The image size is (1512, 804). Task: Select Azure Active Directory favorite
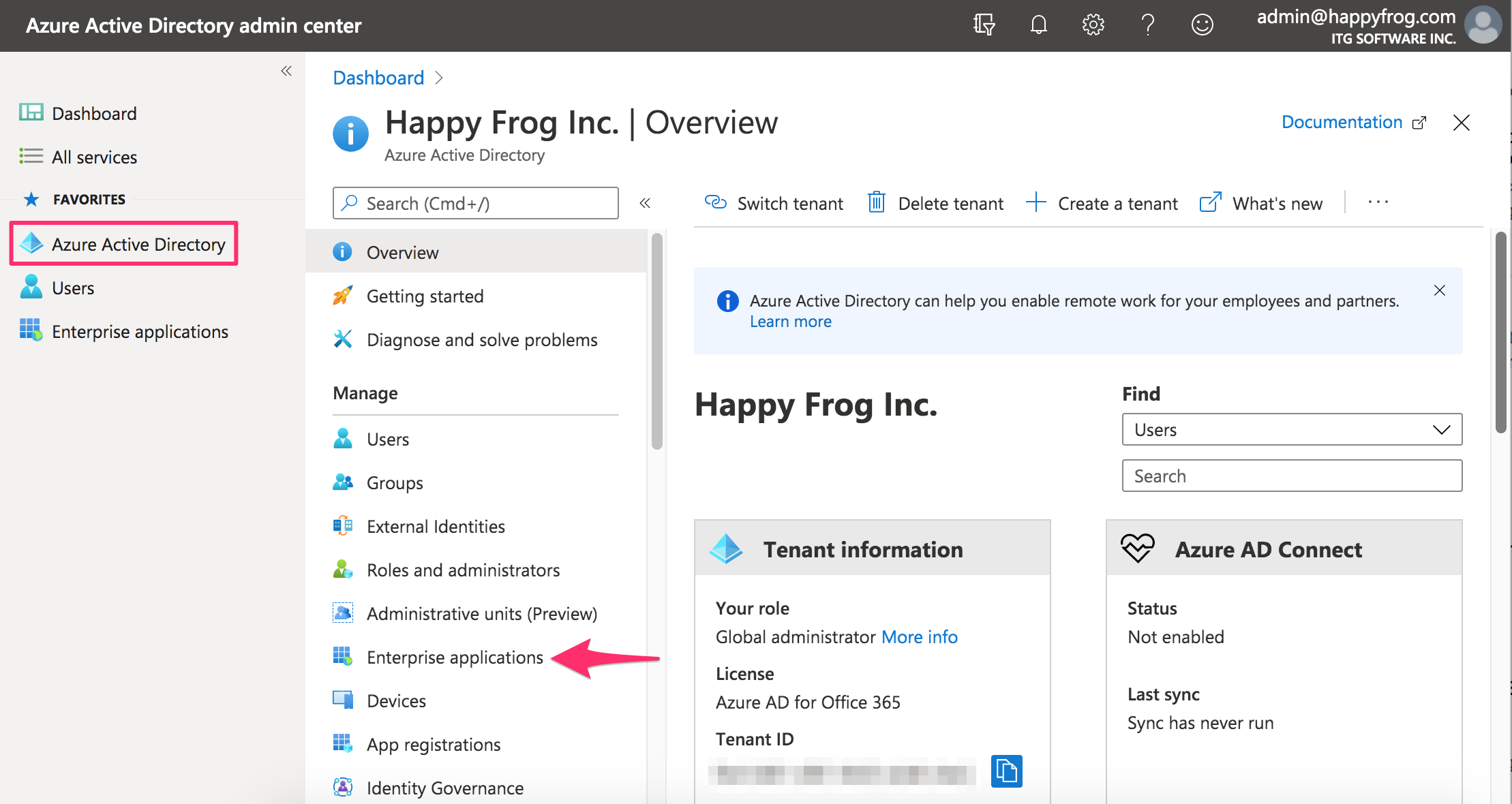click(x=123, y=244)
